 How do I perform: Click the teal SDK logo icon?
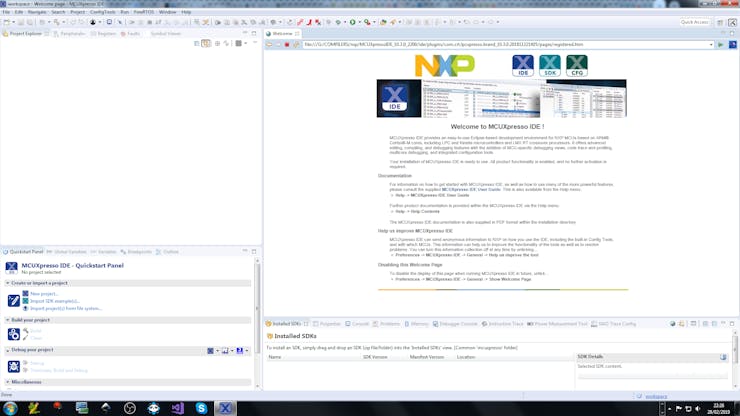click(550, 66)
